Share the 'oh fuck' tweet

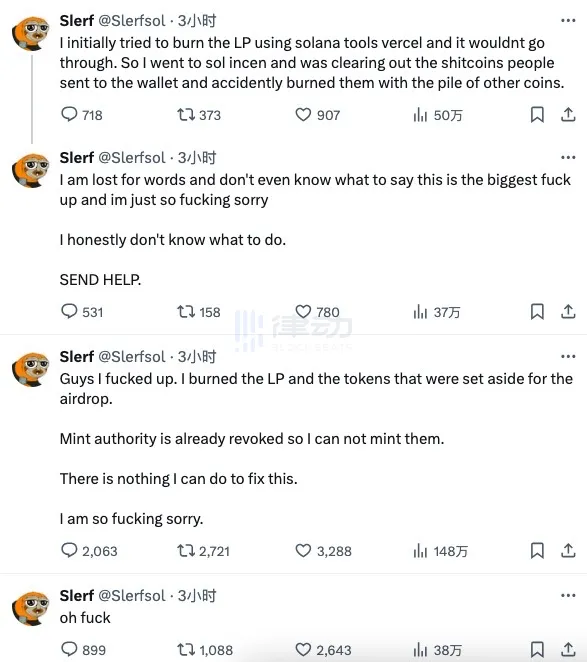(568, 649)
